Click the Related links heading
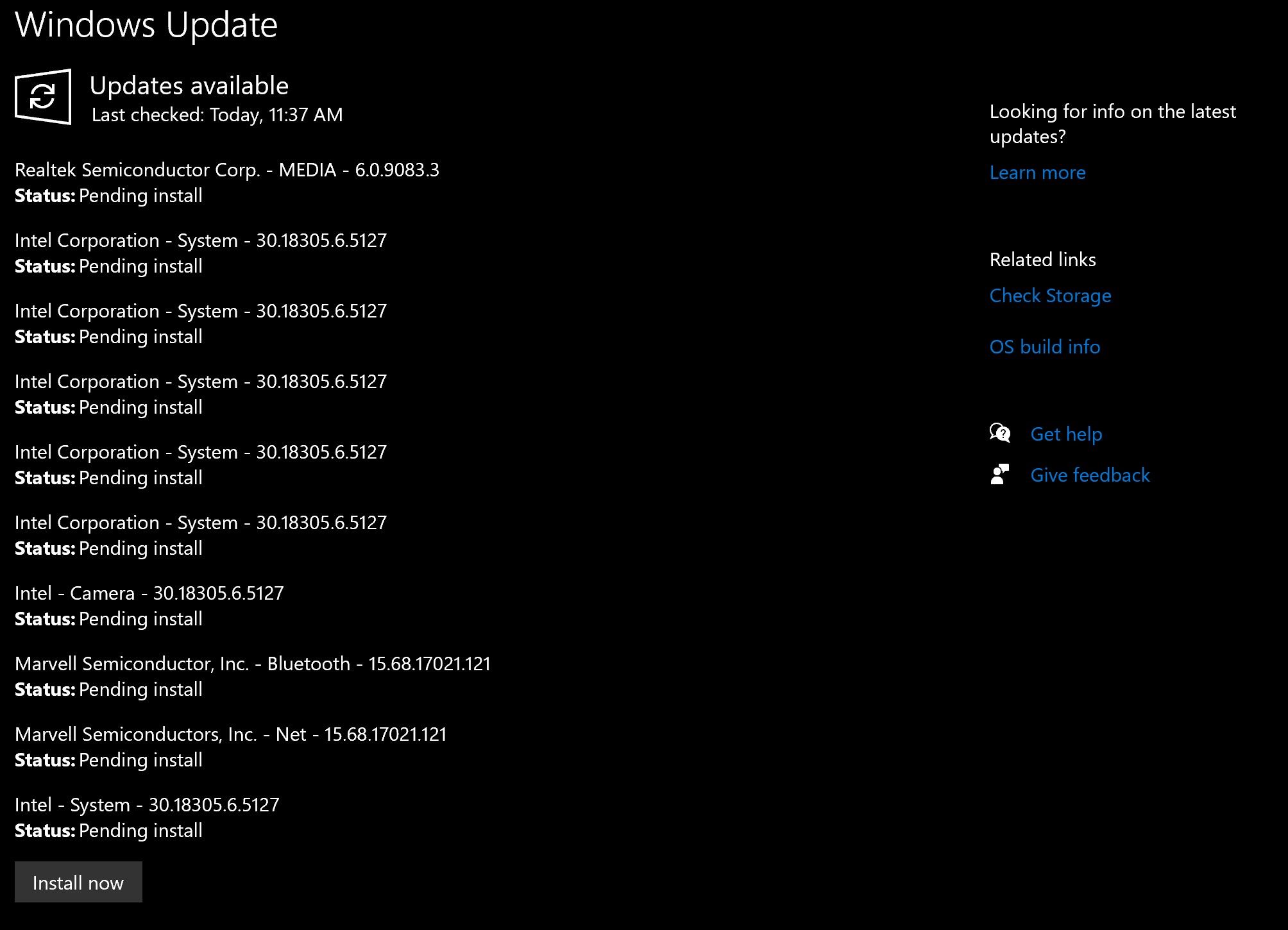This screenshot has height=930, width=1288. 1042,259
